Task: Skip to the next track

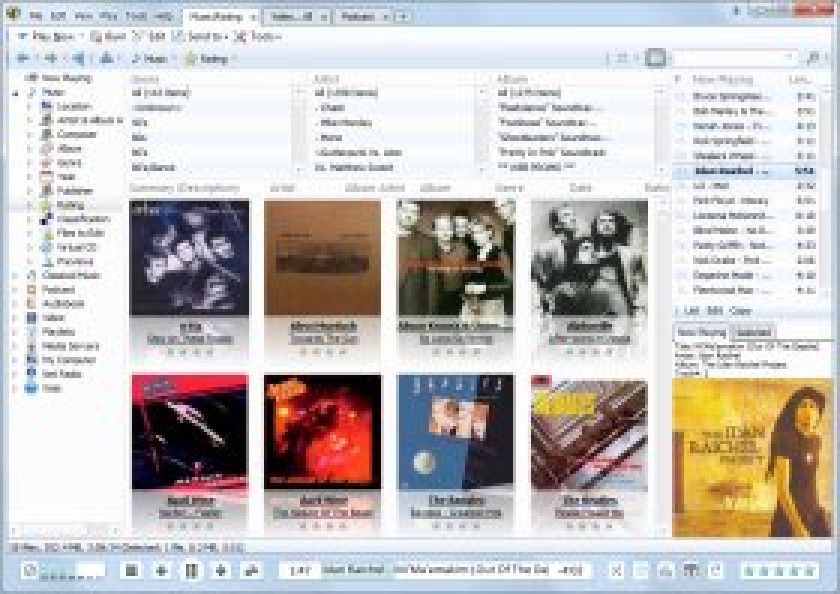Action: 221,570
